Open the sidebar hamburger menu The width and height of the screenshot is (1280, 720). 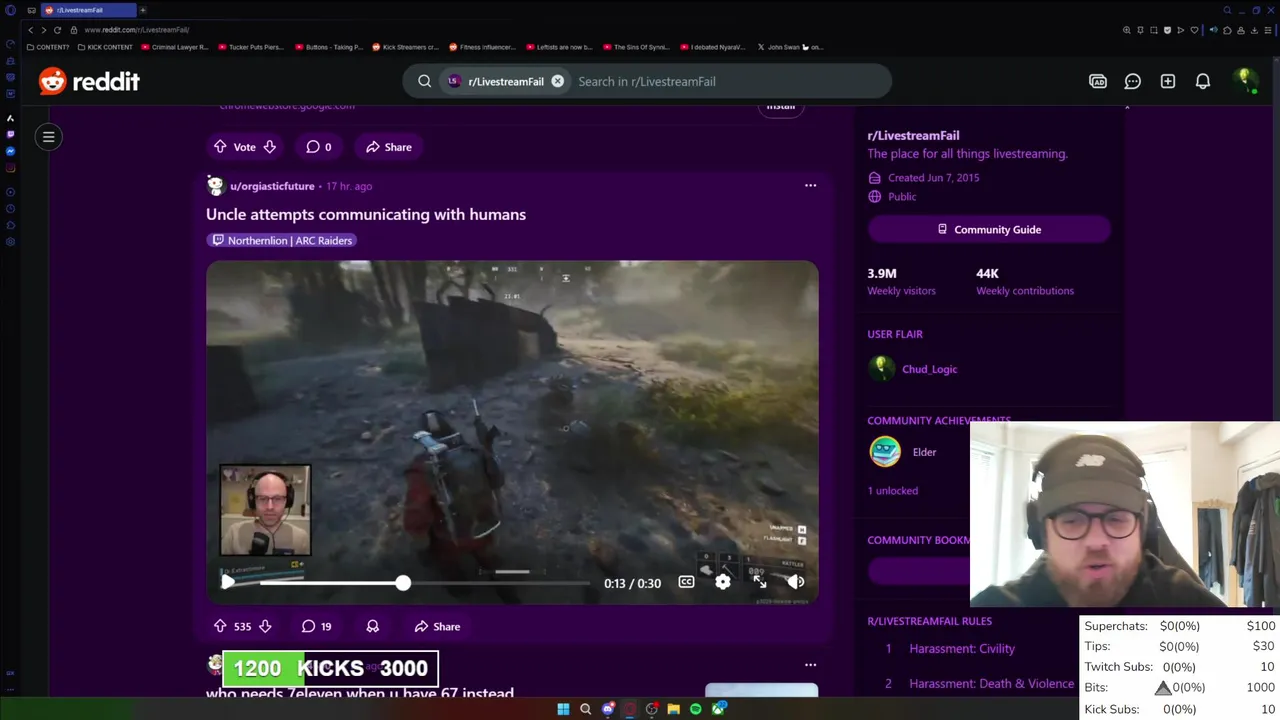(x=48, y=137)
